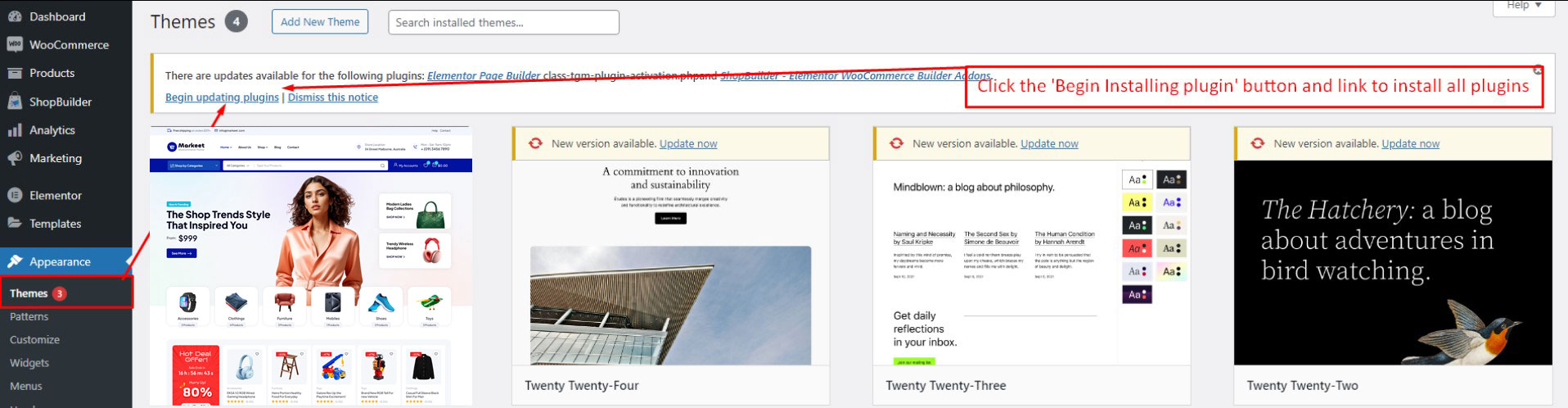Screen dimensions: 1568x408
Task: Open the Widgets submenu
Action: pyautogui.click(x=29, y=362)
